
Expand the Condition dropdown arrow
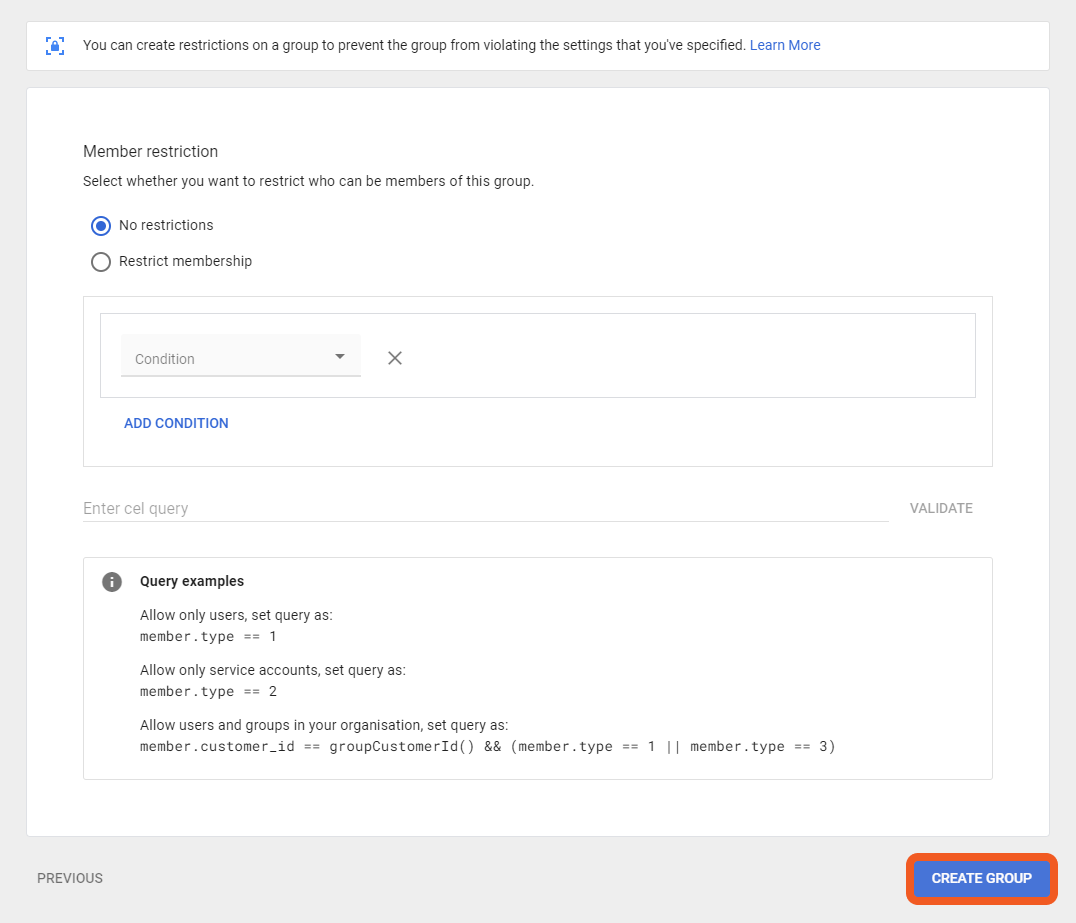340,357
